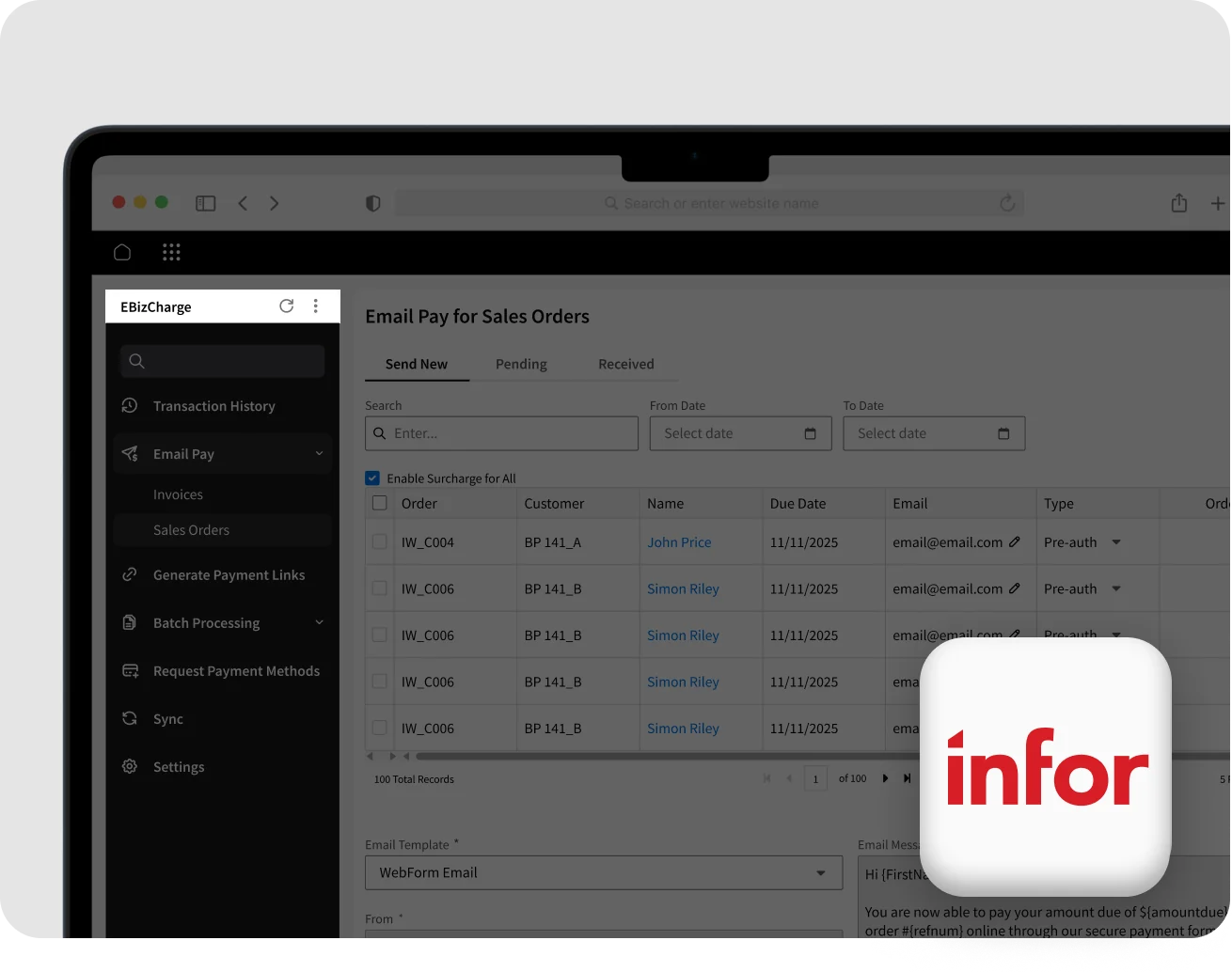Screen dimensions: 1232x972
Task: Check the IW_C004 row checkbox
Action: point(380,541)
